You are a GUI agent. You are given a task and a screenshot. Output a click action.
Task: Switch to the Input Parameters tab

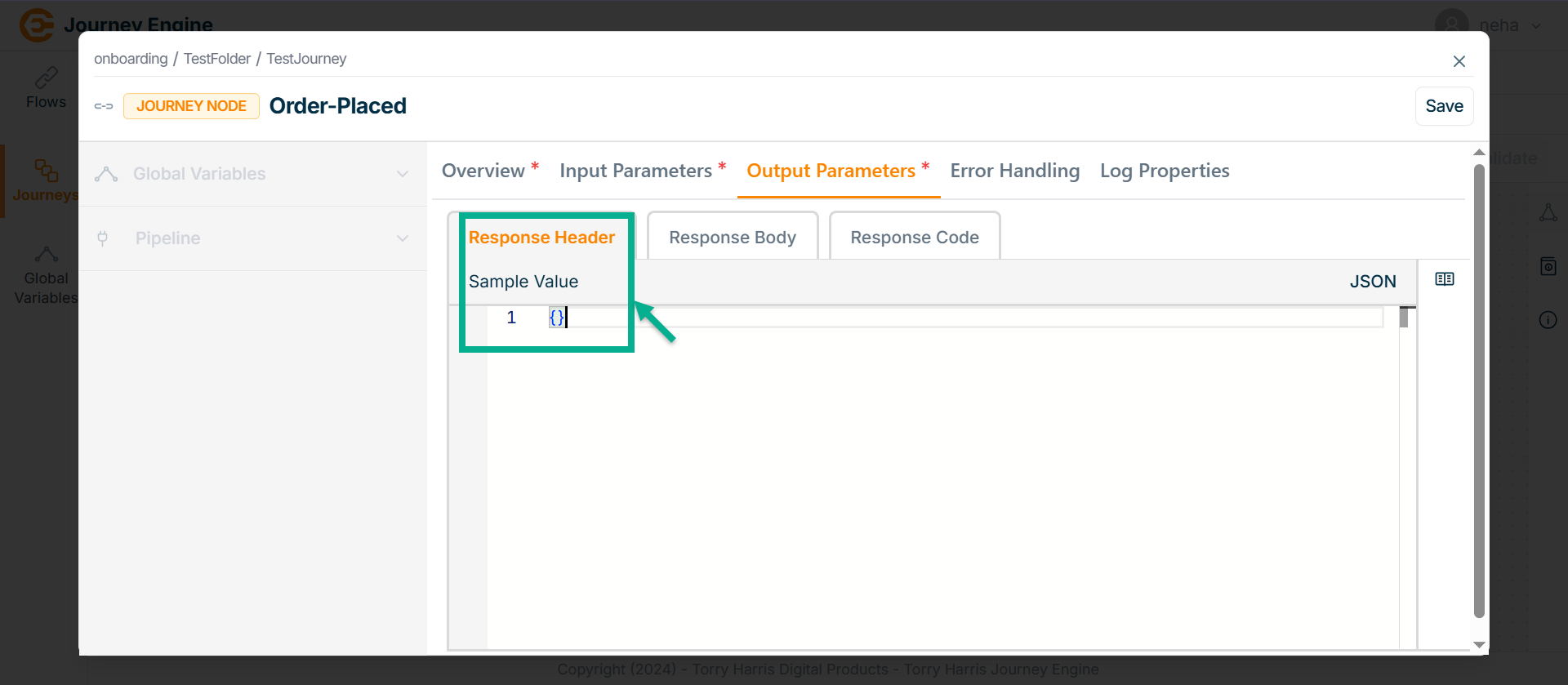tap(635, 171)
